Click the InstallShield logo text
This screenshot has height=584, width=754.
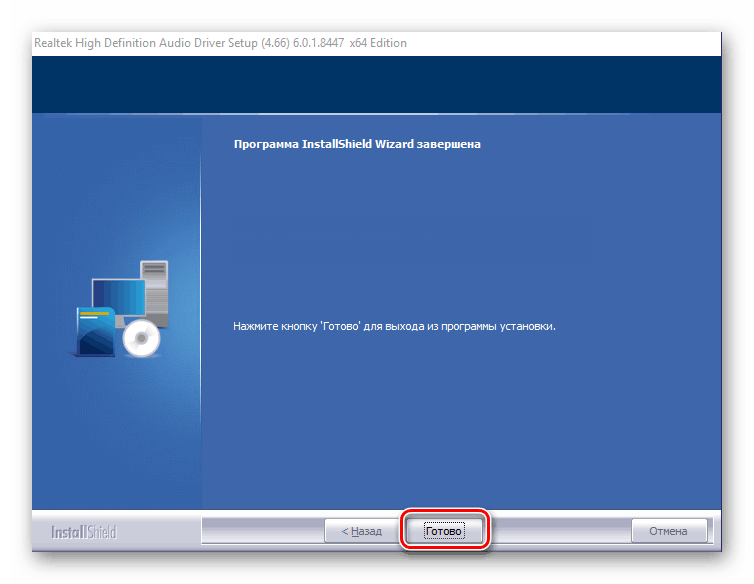pos(84,532)
